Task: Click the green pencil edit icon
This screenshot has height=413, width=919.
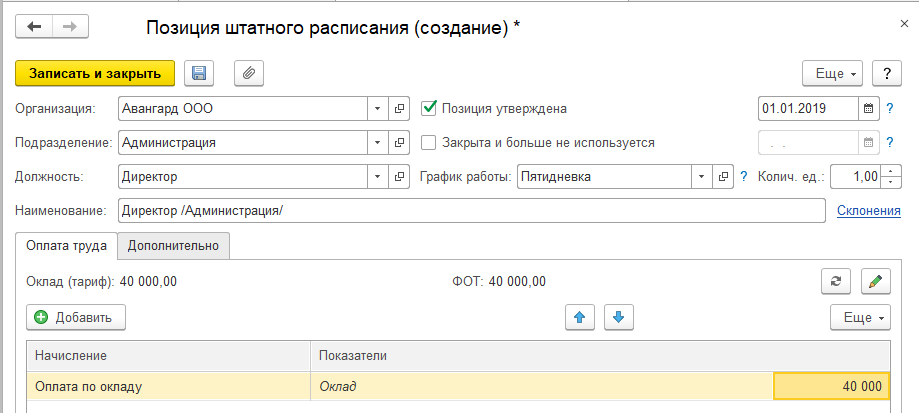Action: coord(875,281)
